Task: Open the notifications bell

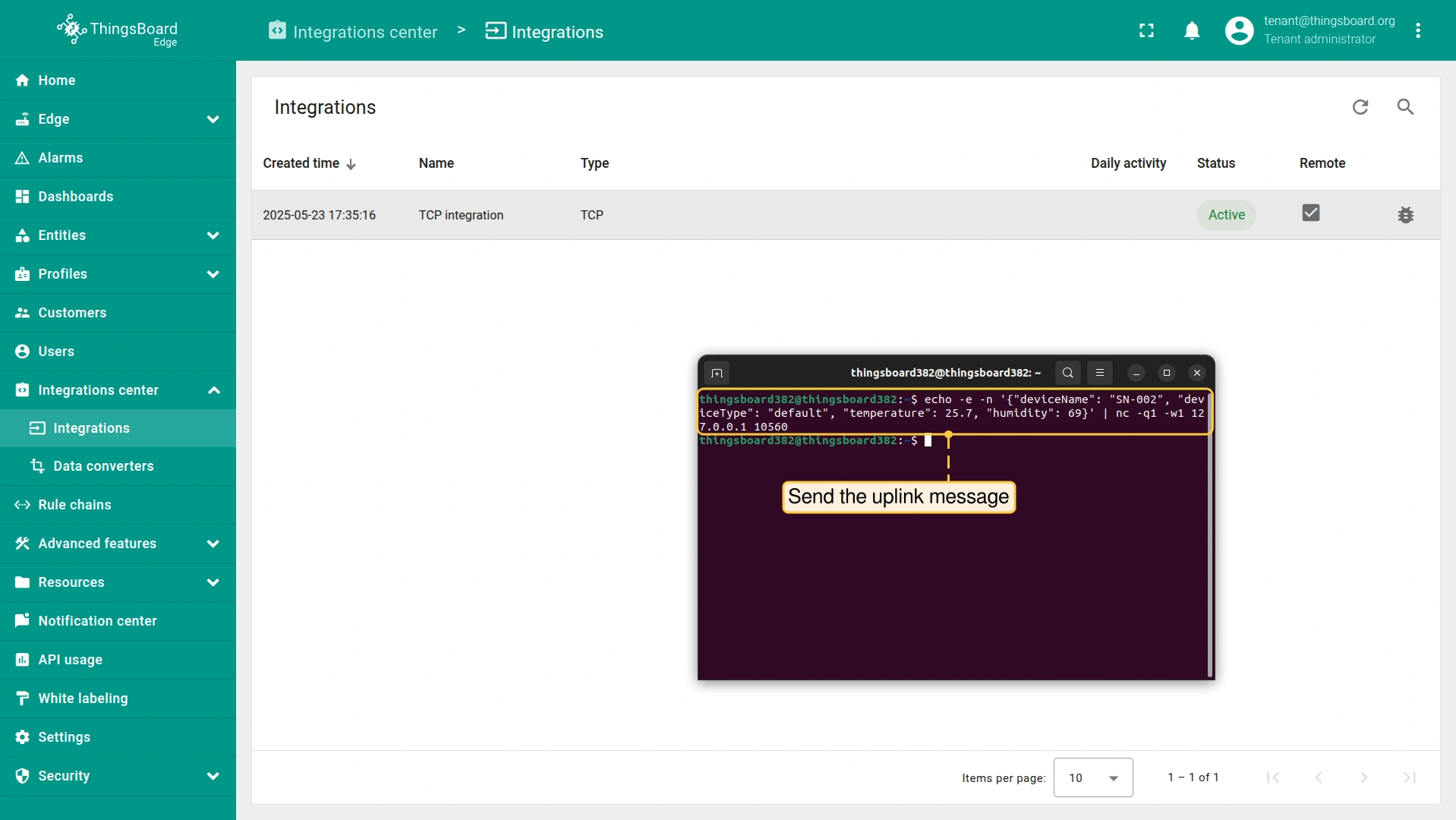Action: [x=1192, y=30]
